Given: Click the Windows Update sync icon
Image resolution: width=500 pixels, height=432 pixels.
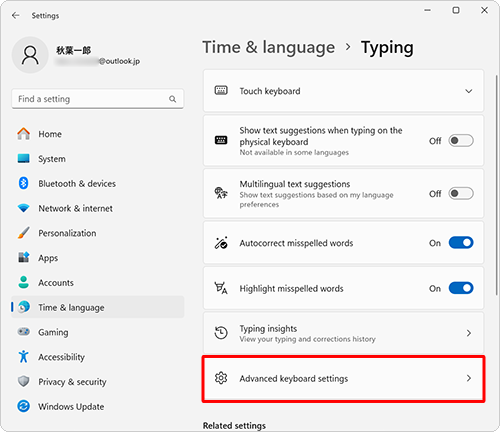Looking at the screenshot, I should click(x=23, y=406).
